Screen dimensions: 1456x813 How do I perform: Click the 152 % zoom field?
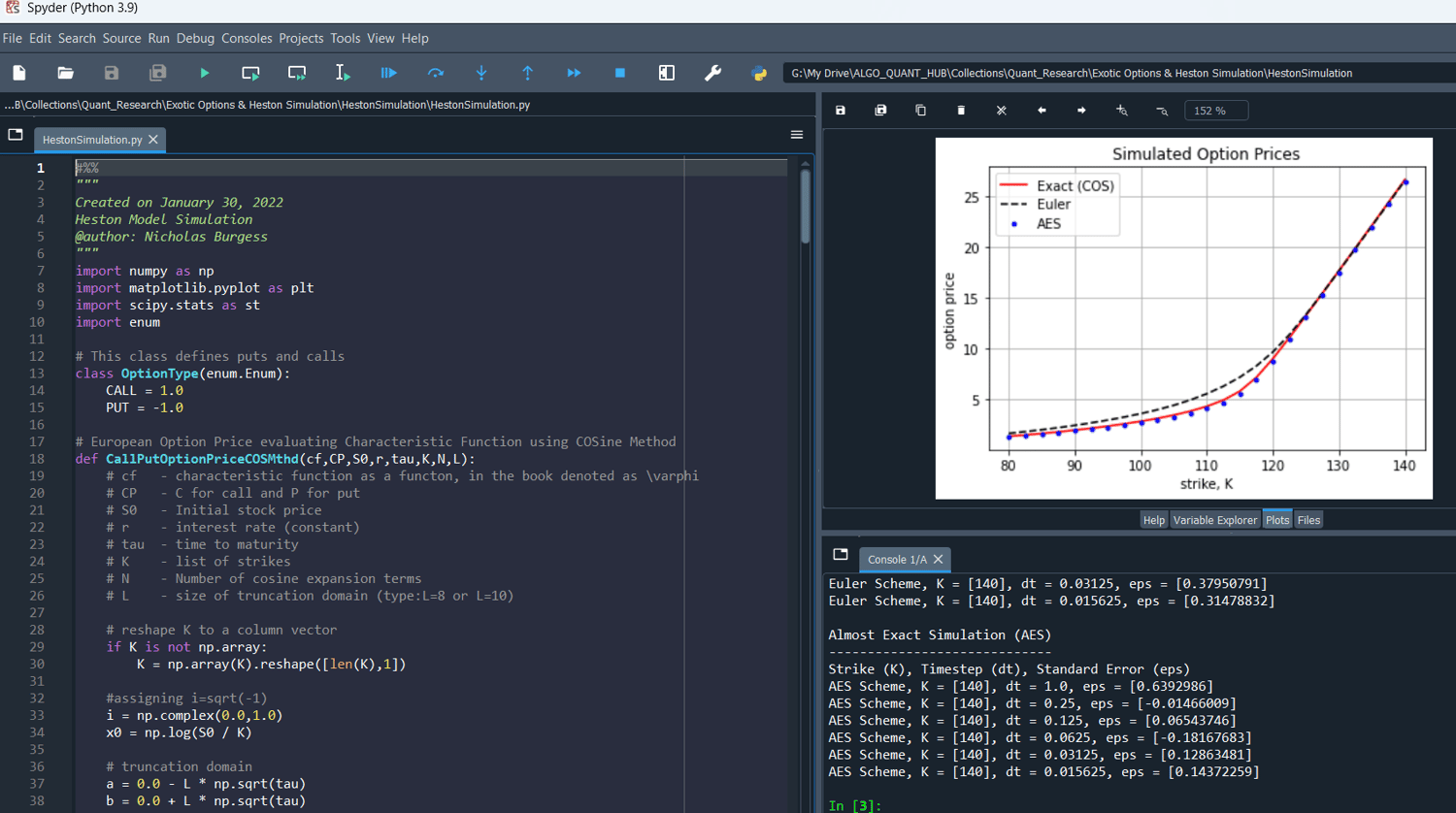(1215, 111)
